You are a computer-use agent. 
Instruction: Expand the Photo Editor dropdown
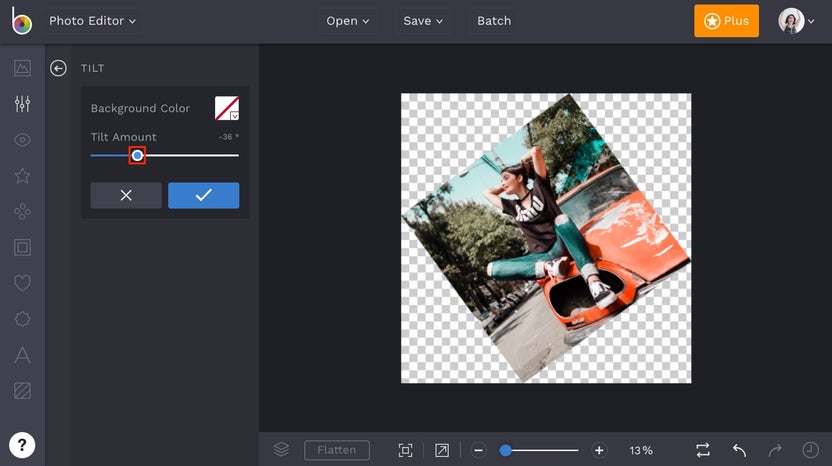point(93,21)
